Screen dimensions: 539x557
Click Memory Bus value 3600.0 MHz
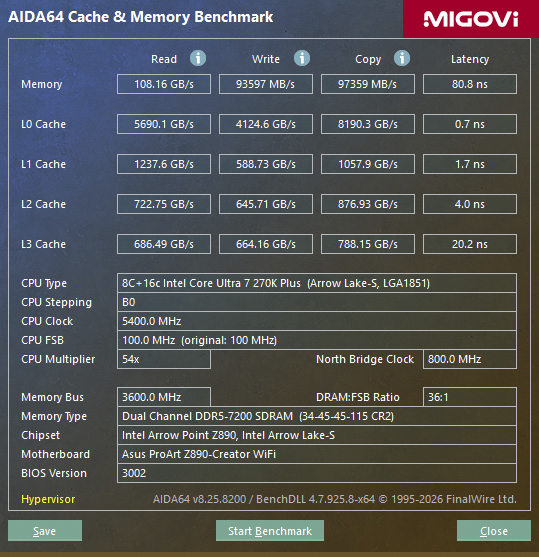[164, 397]
